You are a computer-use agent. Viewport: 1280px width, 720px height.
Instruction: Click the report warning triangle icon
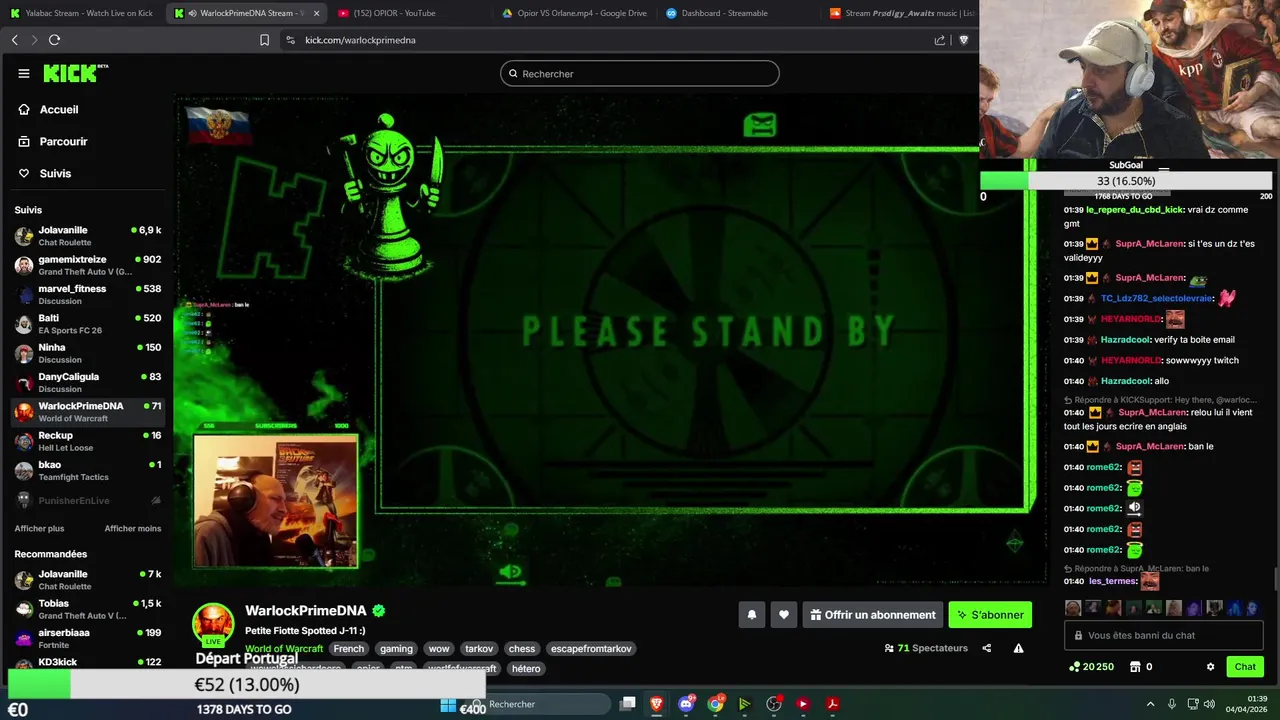(x=1018, y=648)
